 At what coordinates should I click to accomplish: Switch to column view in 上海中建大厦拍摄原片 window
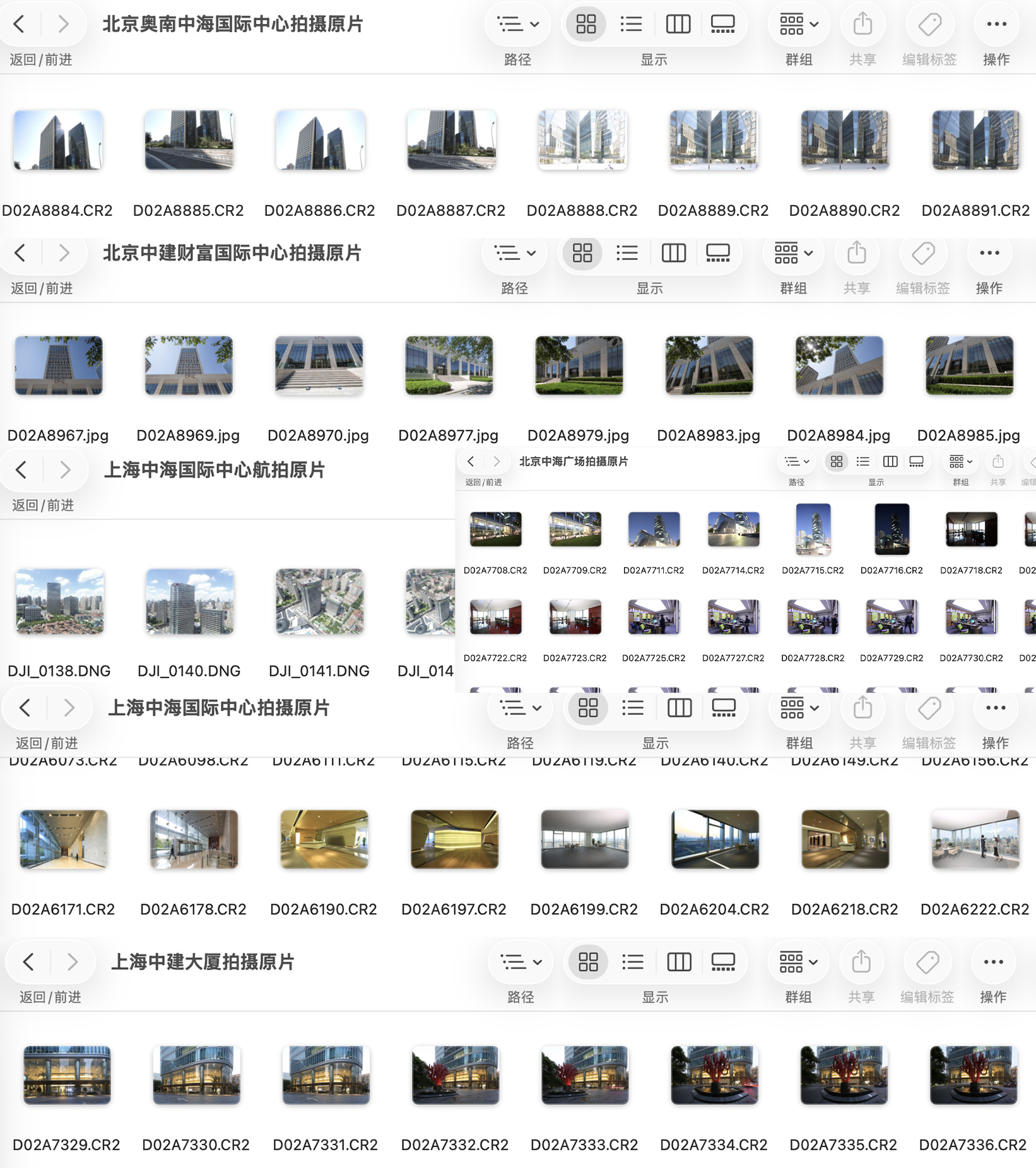point(680,962)
